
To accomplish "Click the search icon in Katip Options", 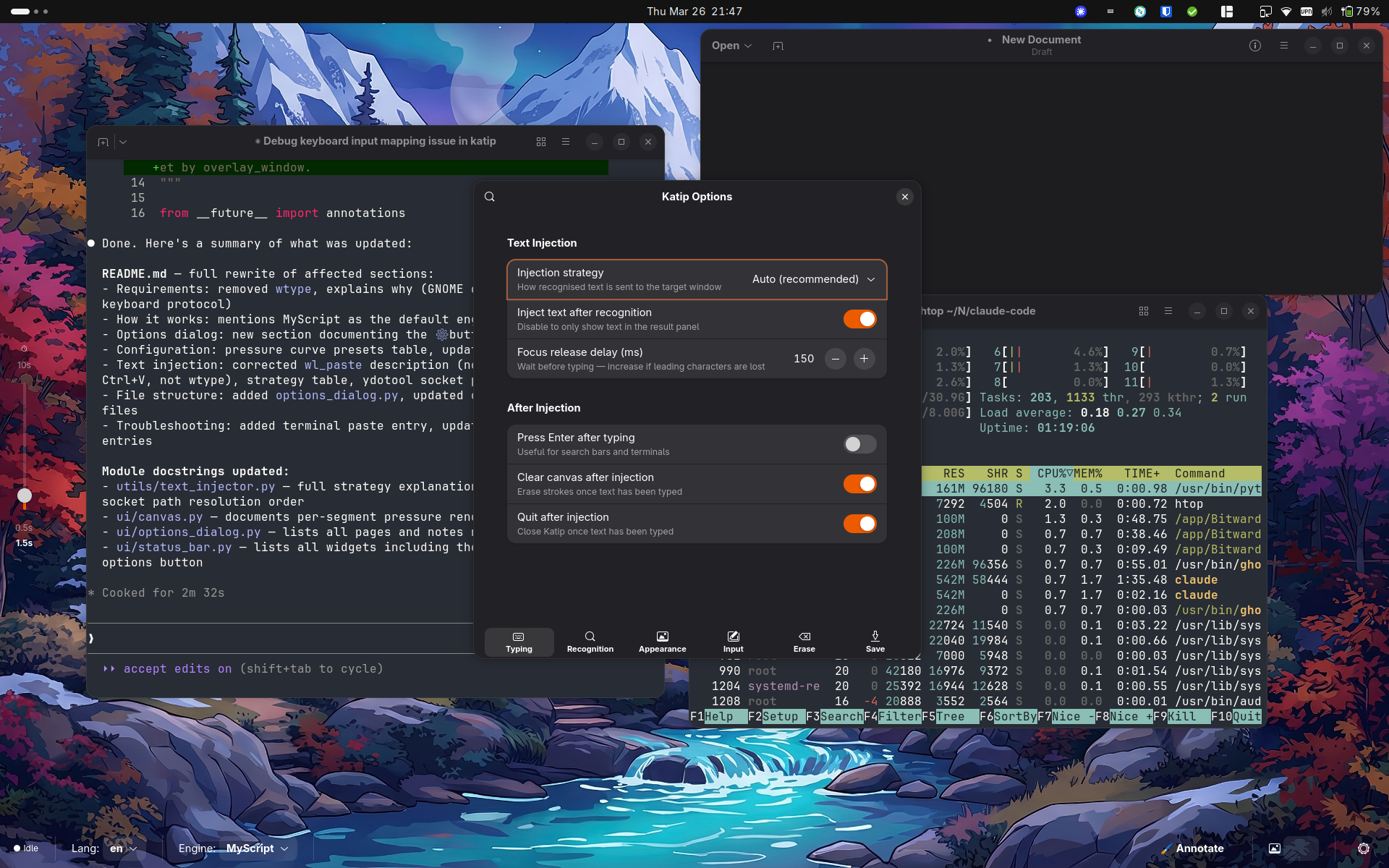I will coord(490,197).
